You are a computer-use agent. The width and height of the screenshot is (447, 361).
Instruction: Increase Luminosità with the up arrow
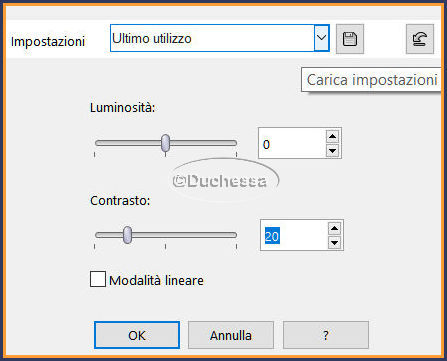point(332,136)
